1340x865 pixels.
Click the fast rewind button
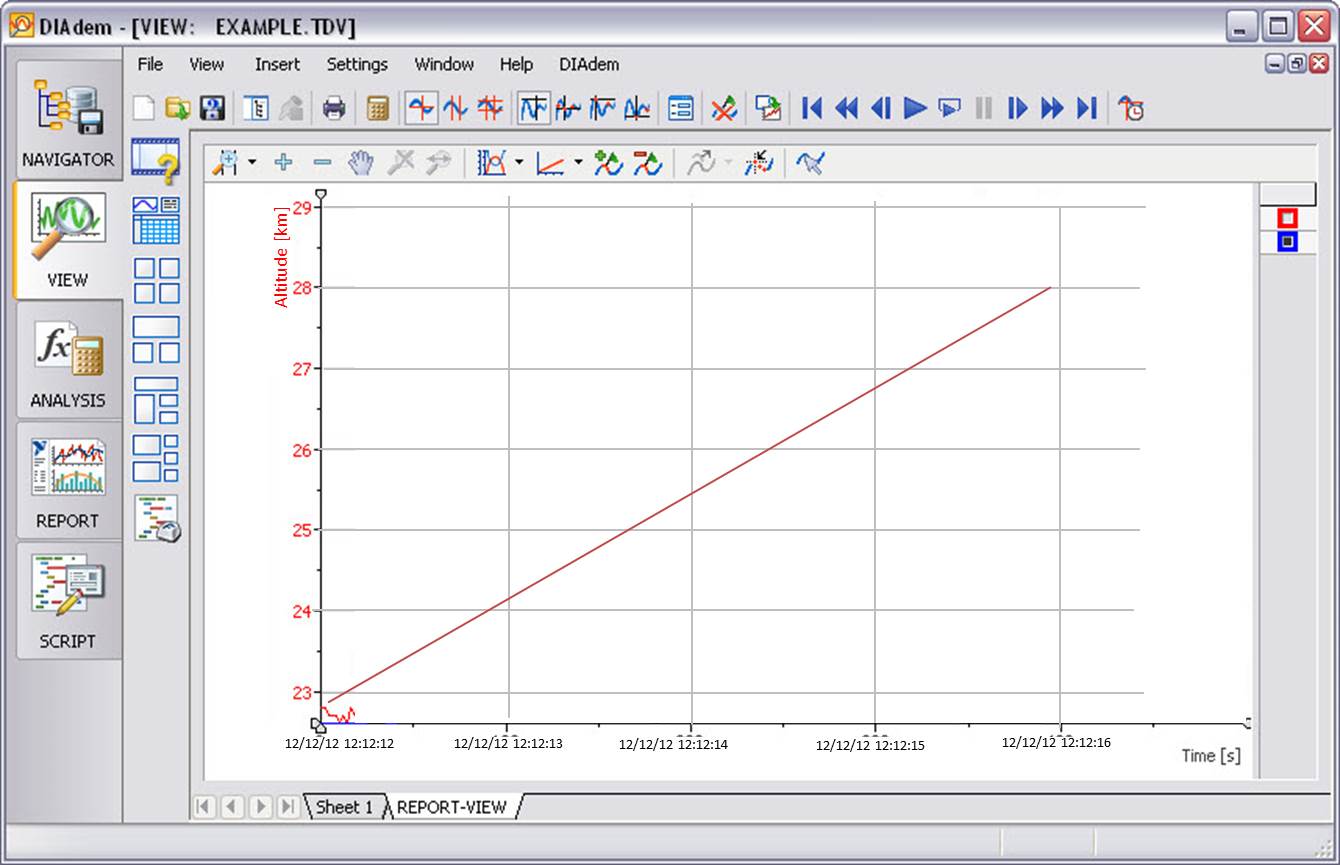coord(846,108)
